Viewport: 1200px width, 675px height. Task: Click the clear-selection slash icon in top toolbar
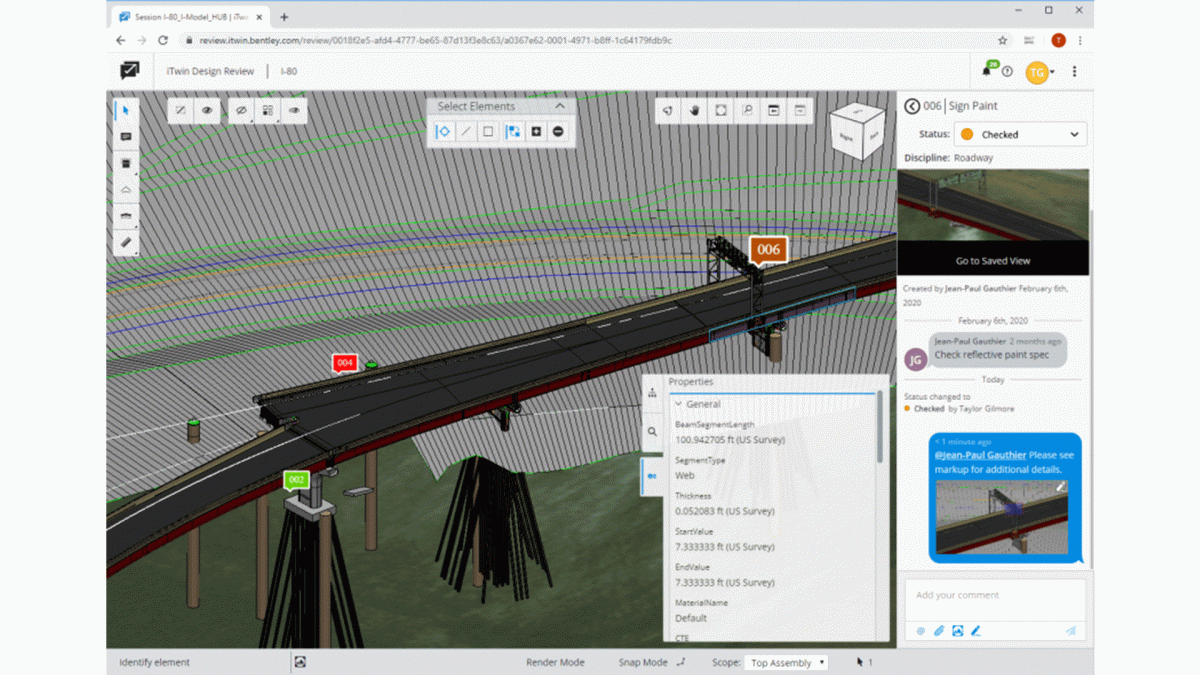tap(180, 111)
